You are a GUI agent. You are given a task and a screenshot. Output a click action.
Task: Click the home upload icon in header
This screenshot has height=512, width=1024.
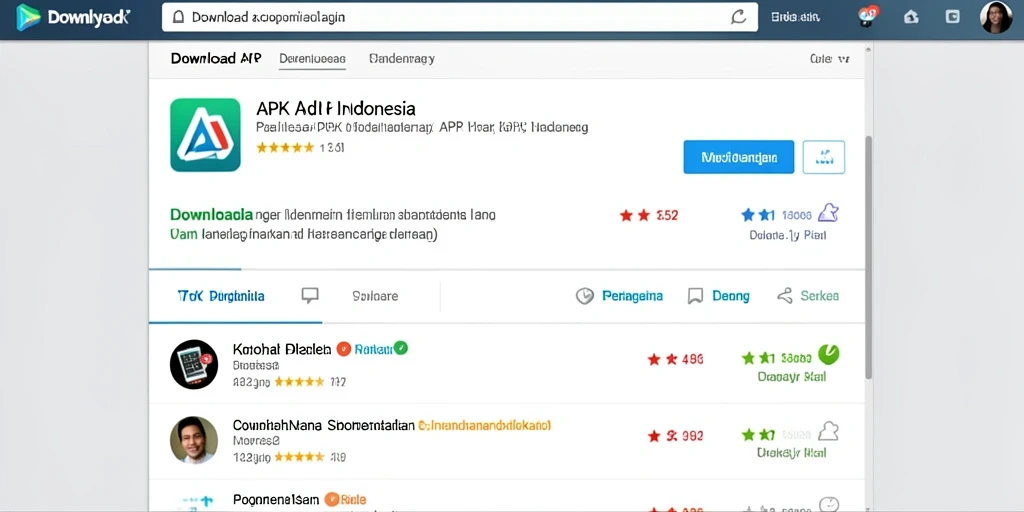pyautogui.click(x=911, y=18)
